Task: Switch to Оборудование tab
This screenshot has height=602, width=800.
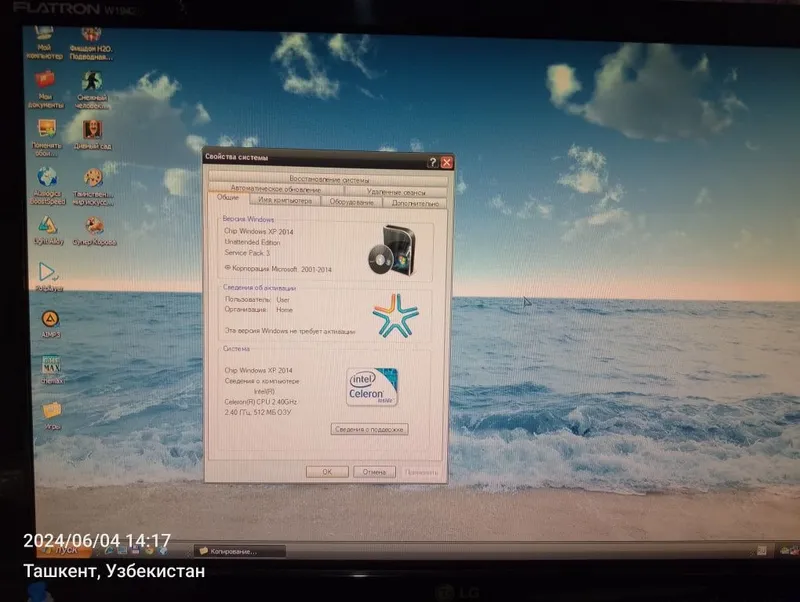Action: [352, 202]
